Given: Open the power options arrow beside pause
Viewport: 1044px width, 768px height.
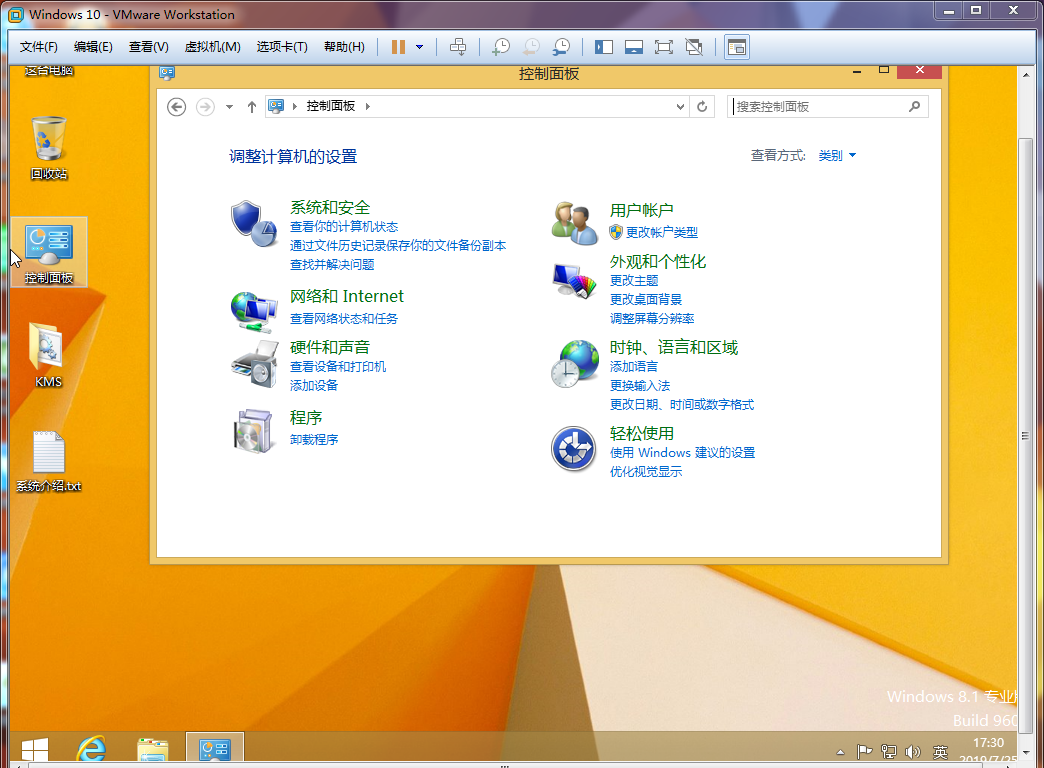Looking at the screenshot, I should point(419,47).
